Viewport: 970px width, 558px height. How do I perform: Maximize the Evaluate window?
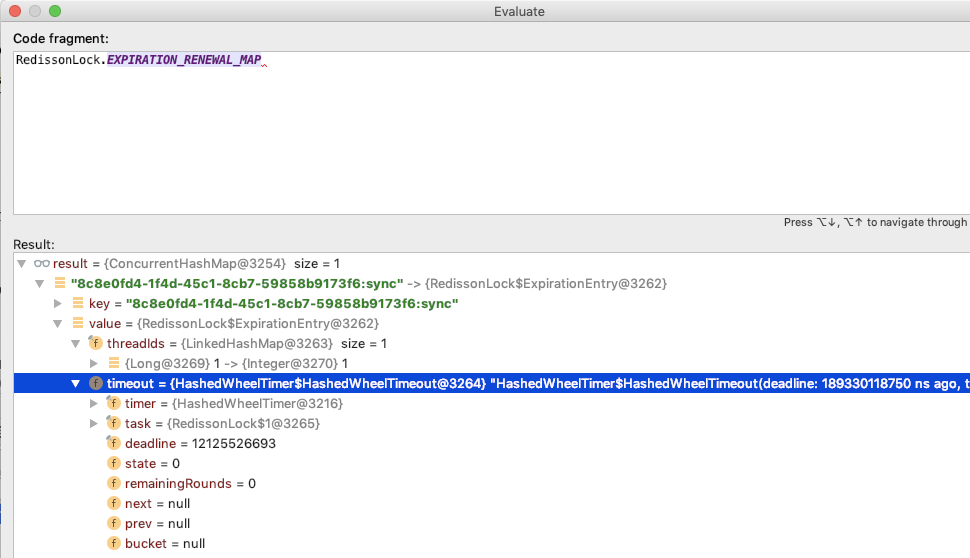55,11
